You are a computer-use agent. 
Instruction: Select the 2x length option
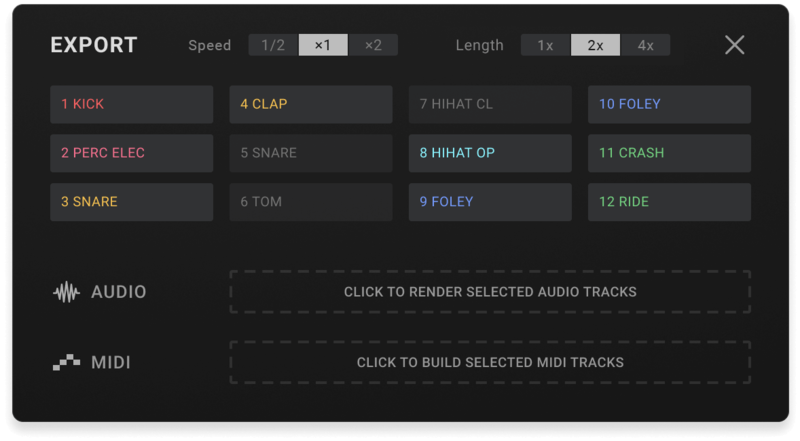tap(595, 45)
